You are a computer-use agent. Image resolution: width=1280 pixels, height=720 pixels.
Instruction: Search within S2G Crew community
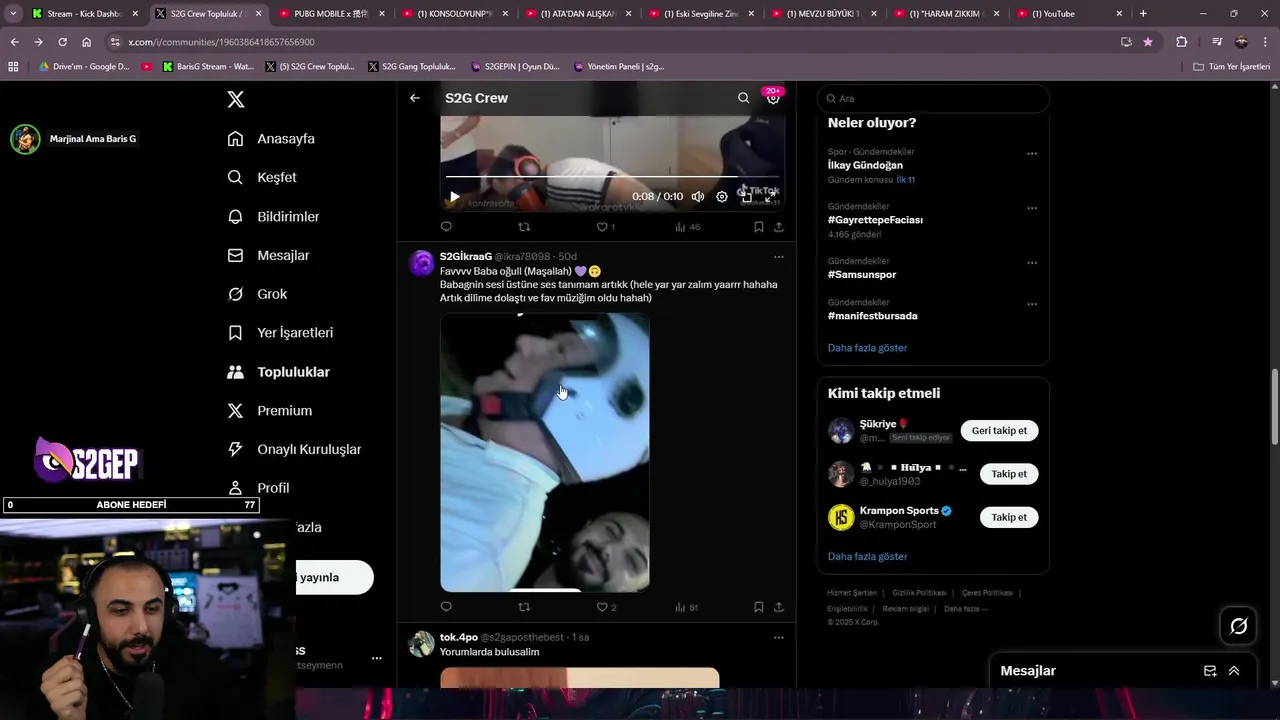743,98
